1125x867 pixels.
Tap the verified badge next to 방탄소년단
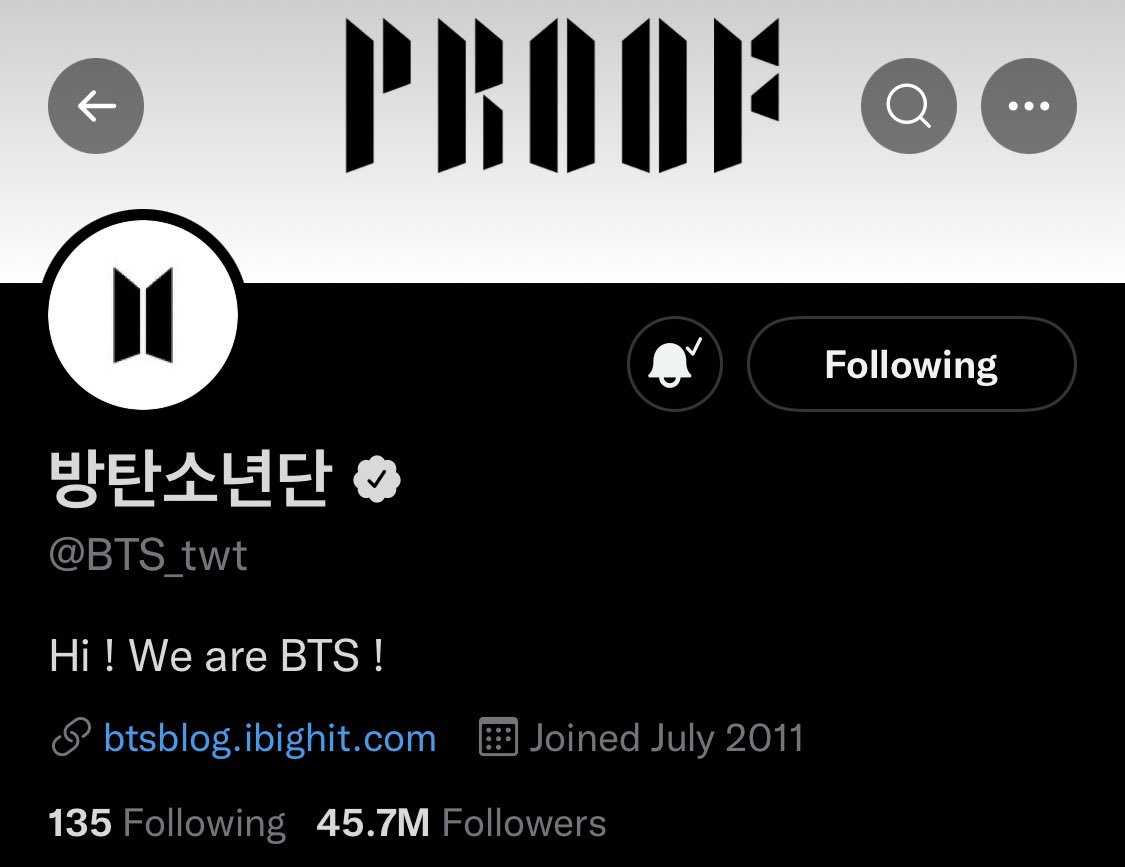tap(377, 479)
